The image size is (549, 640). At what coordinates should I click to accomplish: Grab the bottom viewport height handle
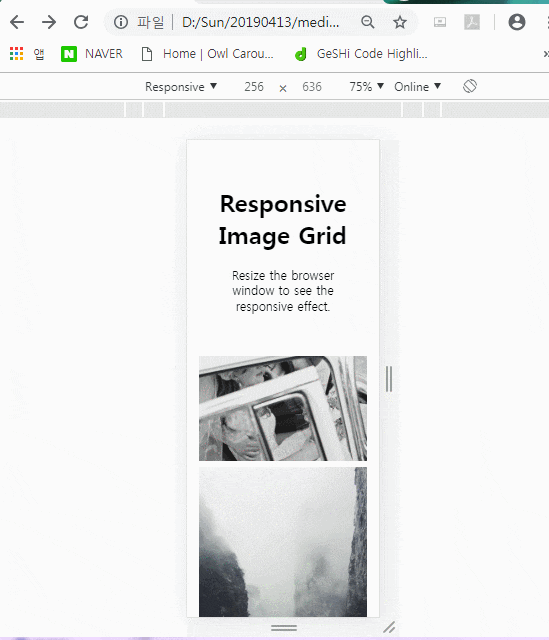click(284, 628)
